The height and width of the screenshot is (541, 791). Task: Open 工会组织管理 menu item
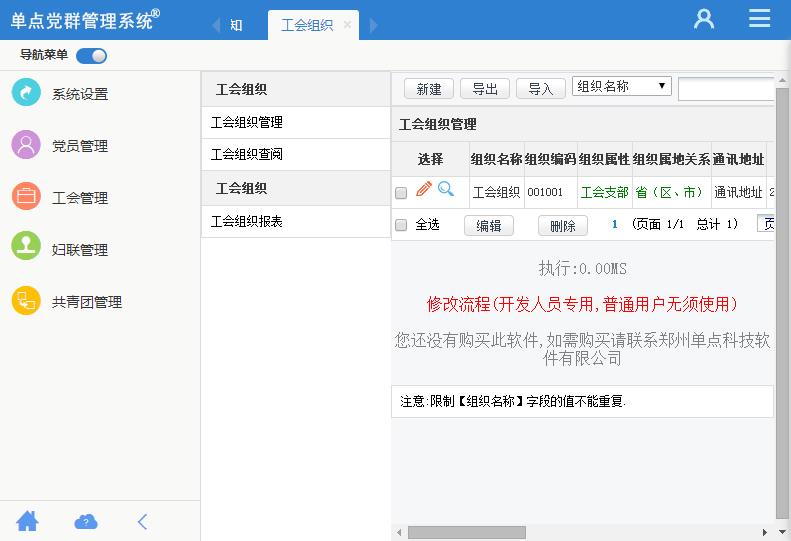296,122
